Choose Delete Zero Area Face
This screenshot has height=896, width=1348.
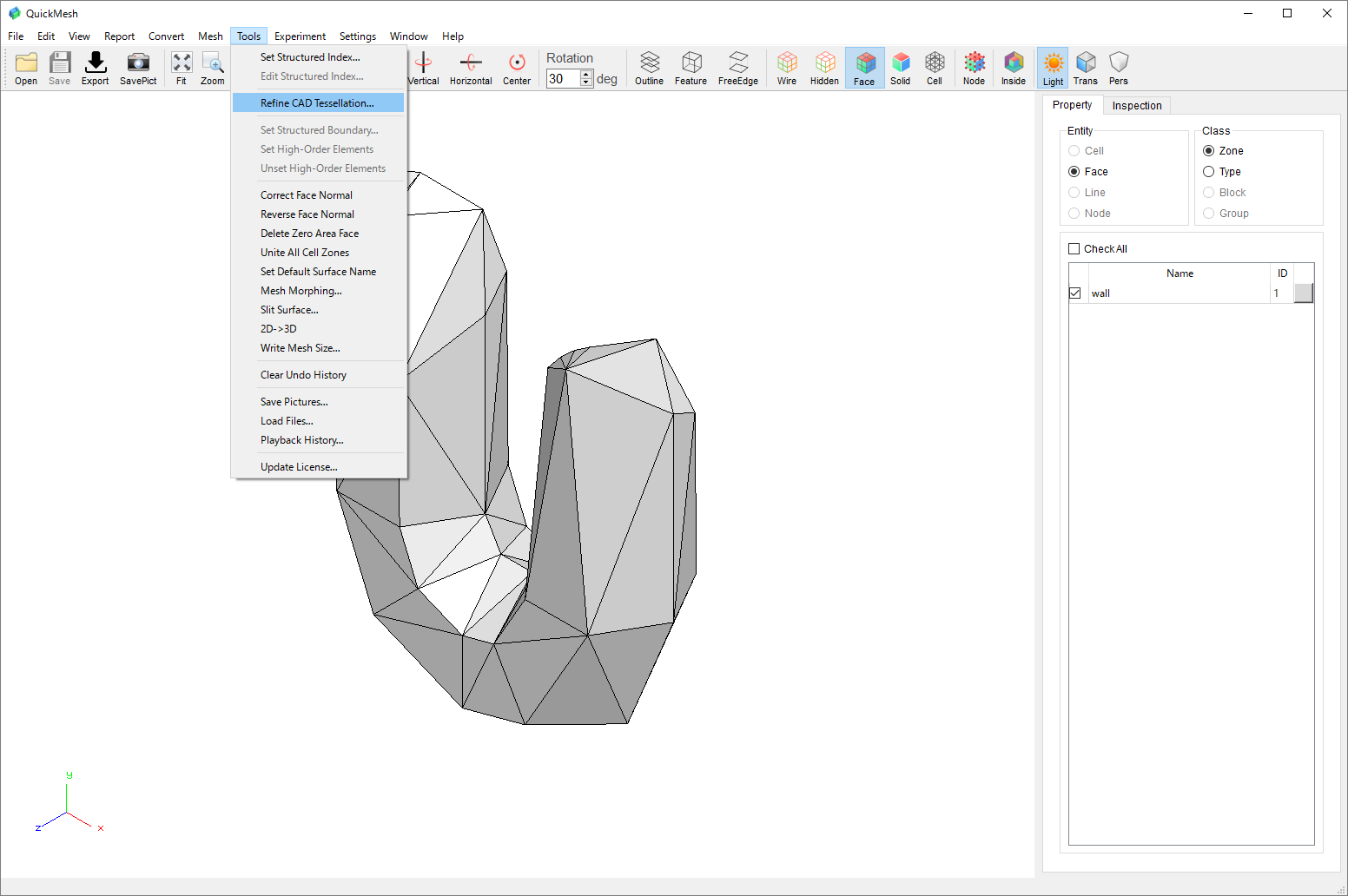[318, 234]
